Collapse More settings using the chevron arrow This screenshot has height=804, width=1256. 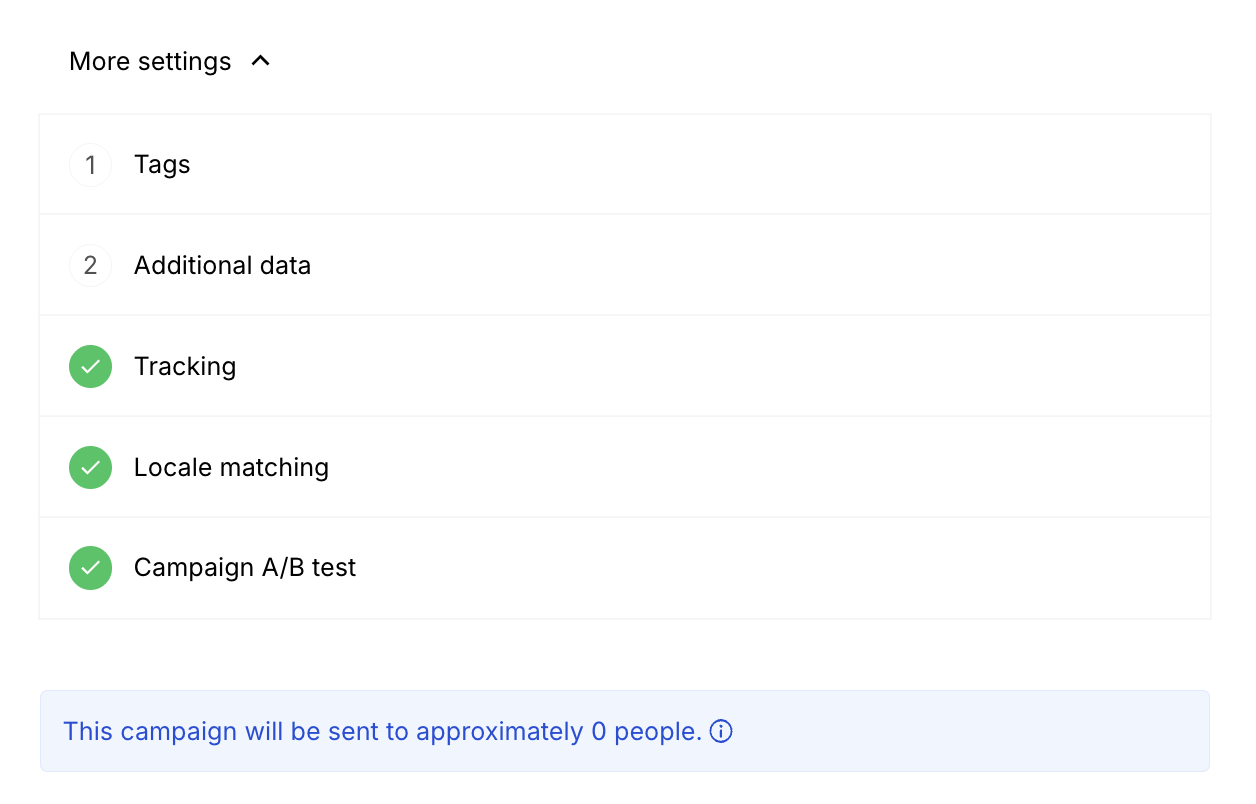261,61
